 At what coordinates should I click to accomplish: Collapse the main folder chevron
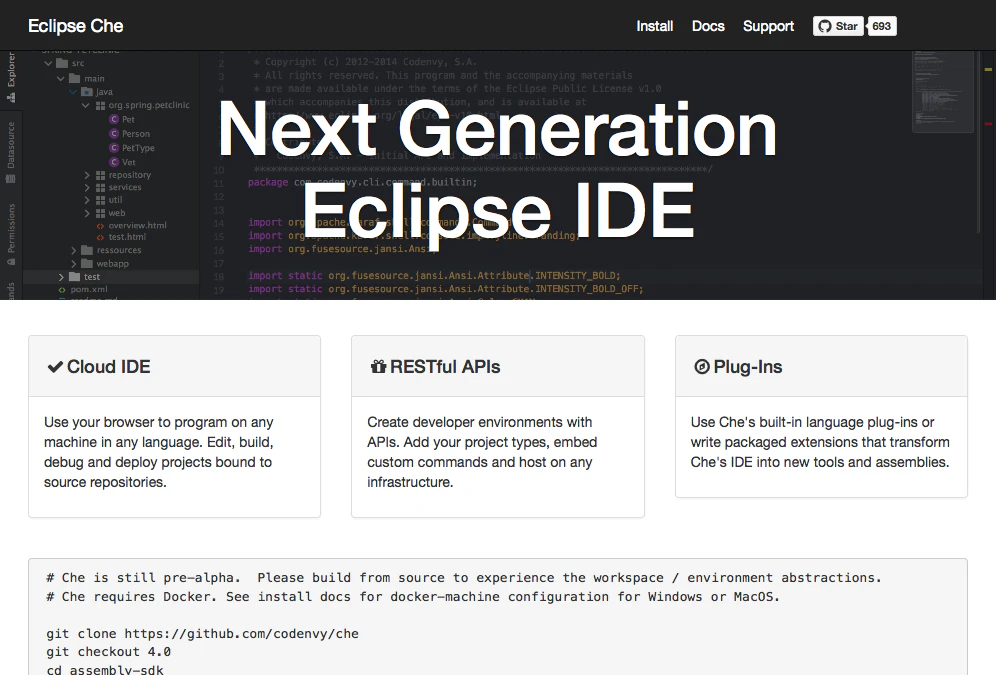[x=61, y=79]
